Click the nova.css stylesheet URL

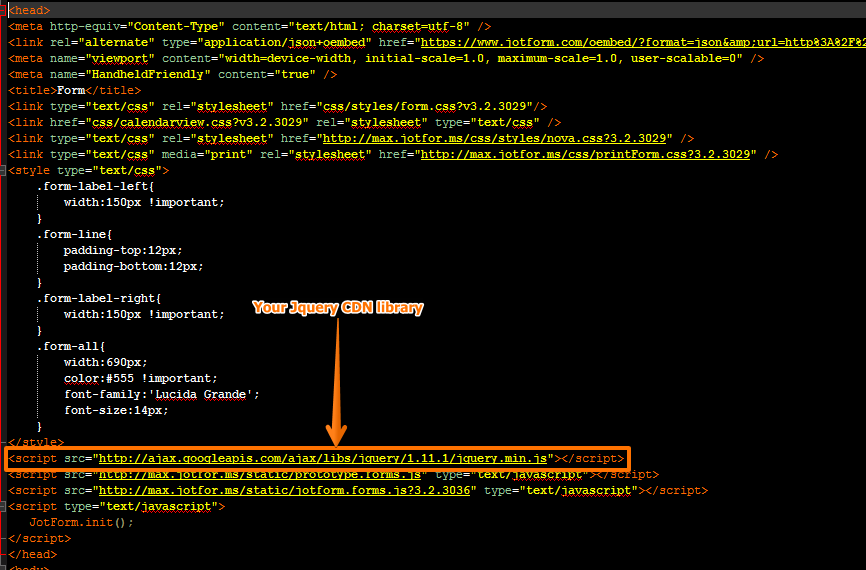coord(494,138)
